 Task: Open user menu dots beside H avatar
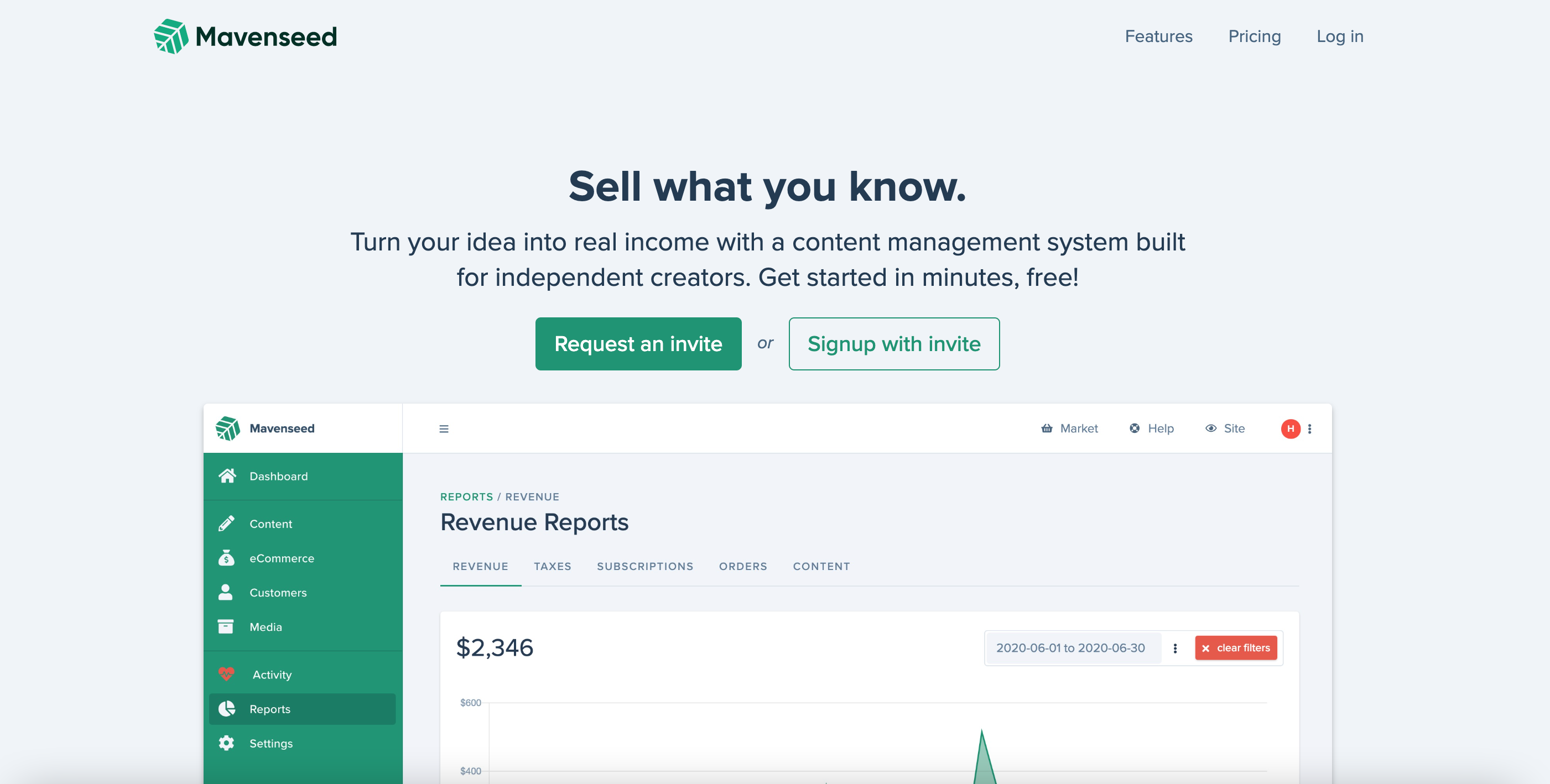pyautogui.click(x=1309, y=428)
